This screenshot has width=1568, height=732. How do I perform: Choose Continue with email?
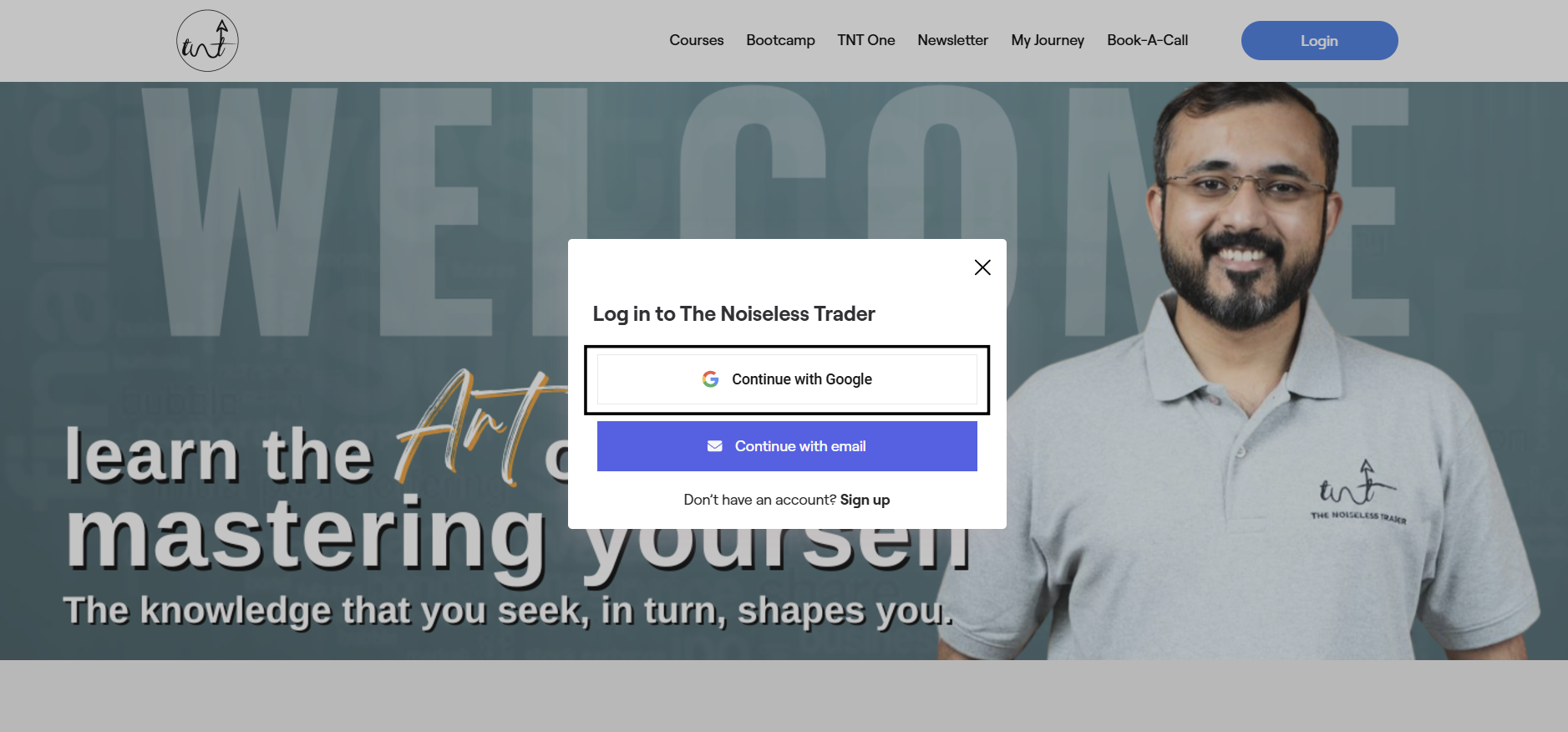pyautogui.click(x=787, y=446)
